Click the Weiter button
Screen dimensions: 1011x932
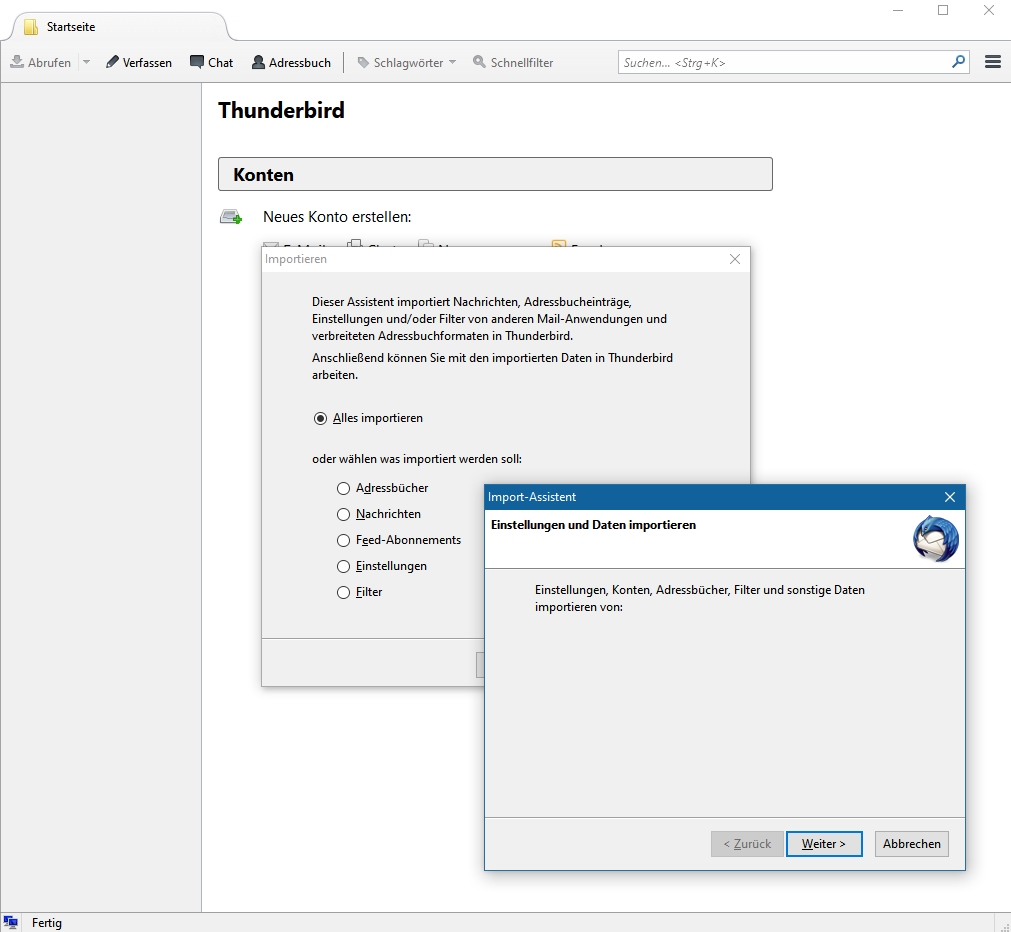pos(824,844)
